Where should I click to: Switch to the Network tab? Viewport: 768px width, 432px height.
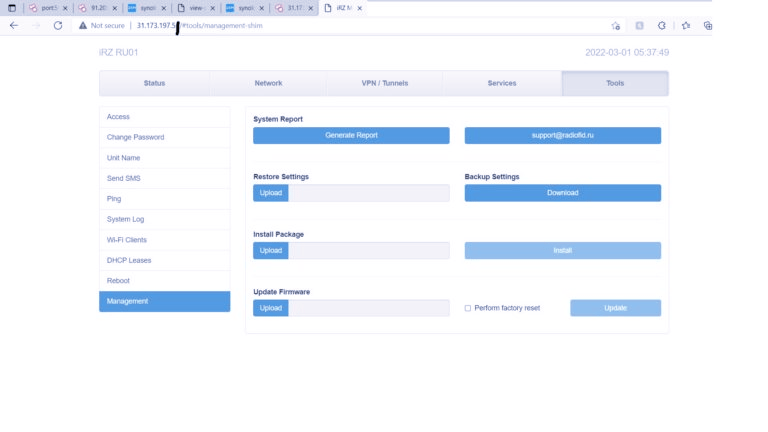pos(268,83)
